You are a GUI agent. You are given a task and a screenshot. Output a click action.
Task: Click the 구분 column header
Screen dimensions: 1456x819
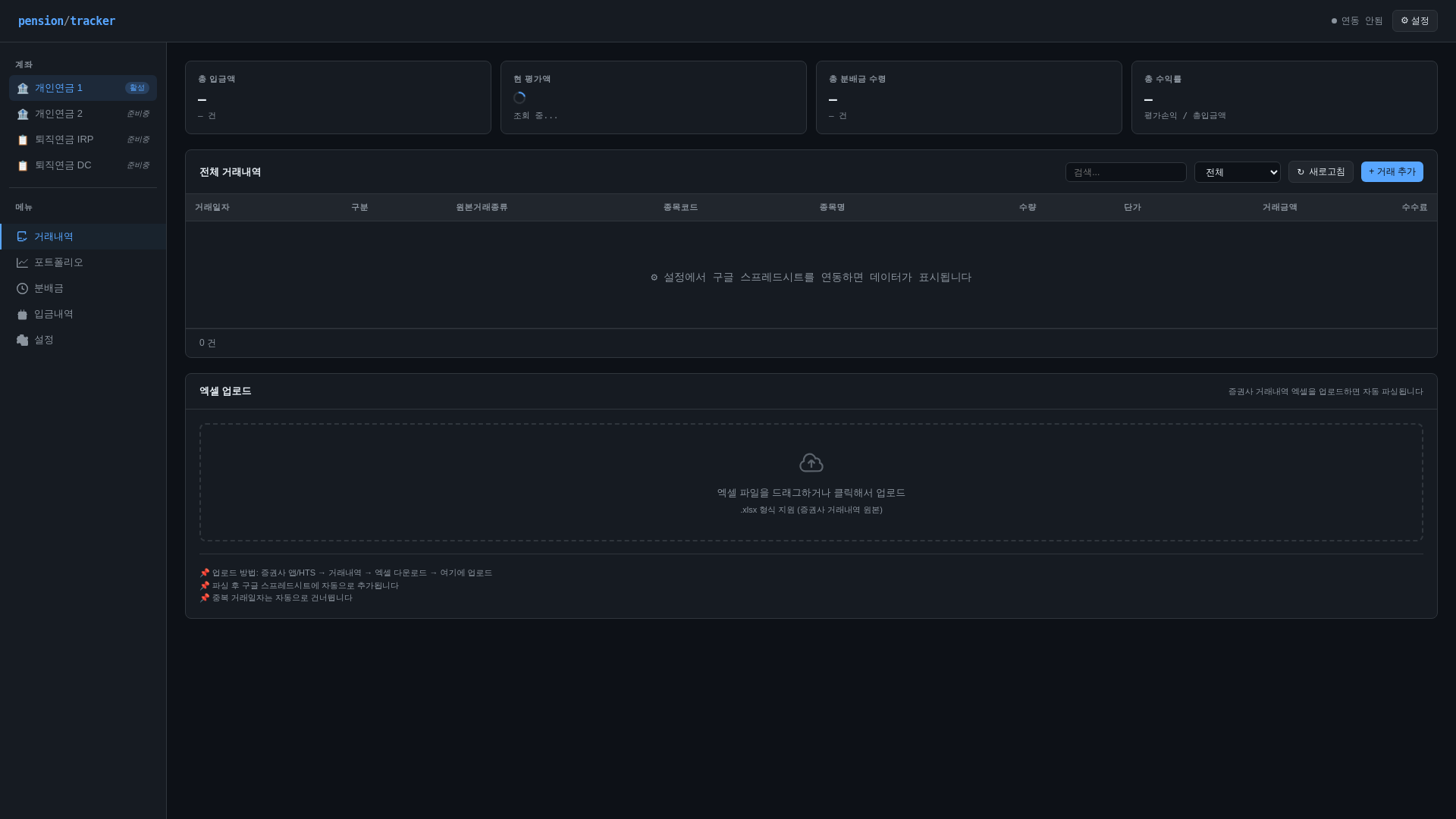point(359,207)
